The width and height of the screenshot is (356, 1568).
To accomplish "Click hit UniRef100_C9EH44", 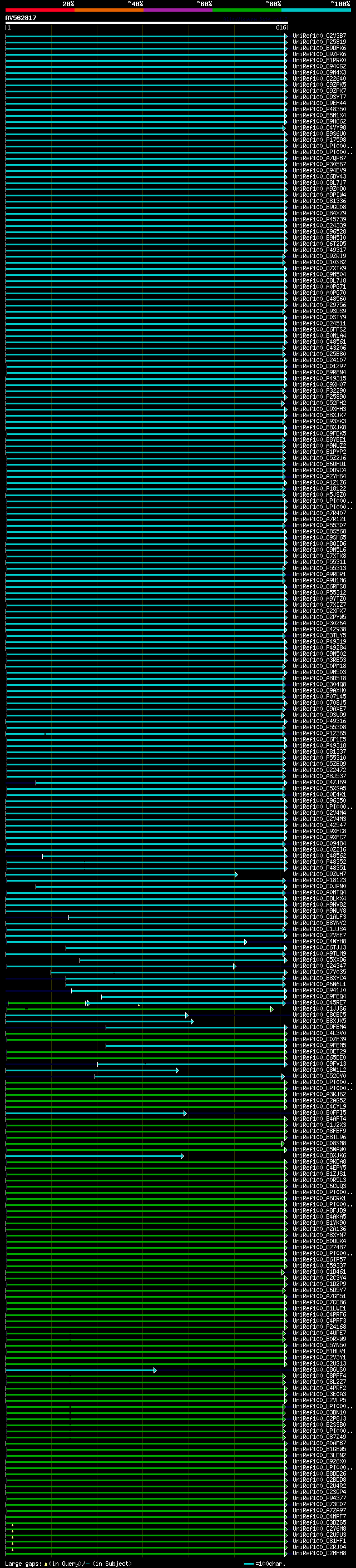I will coord(319,103).
